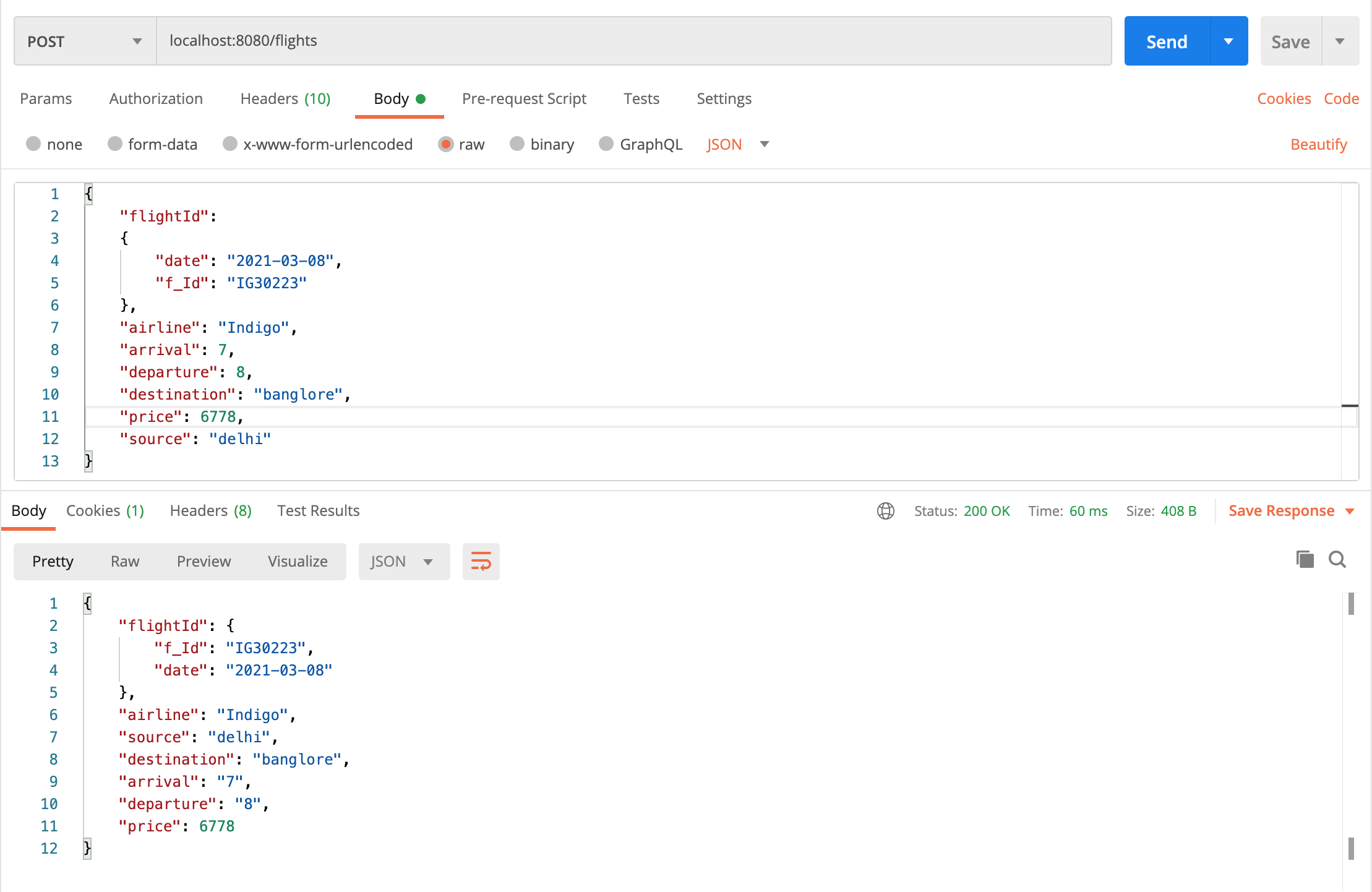The height and width of the screenshot is (892, 1372).
Task: Open response Headers (8) tab
Action: 210,511
